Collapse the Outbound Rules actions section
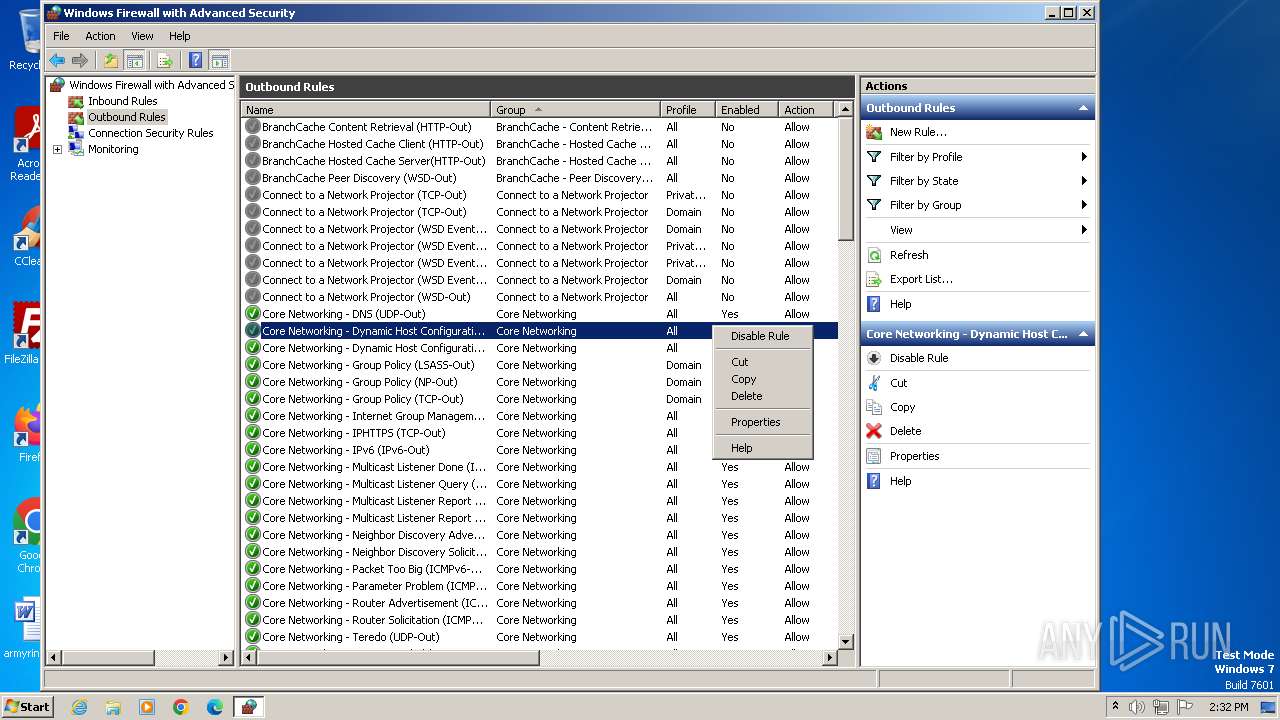Screen dimensions: 1280x720 1082,108
